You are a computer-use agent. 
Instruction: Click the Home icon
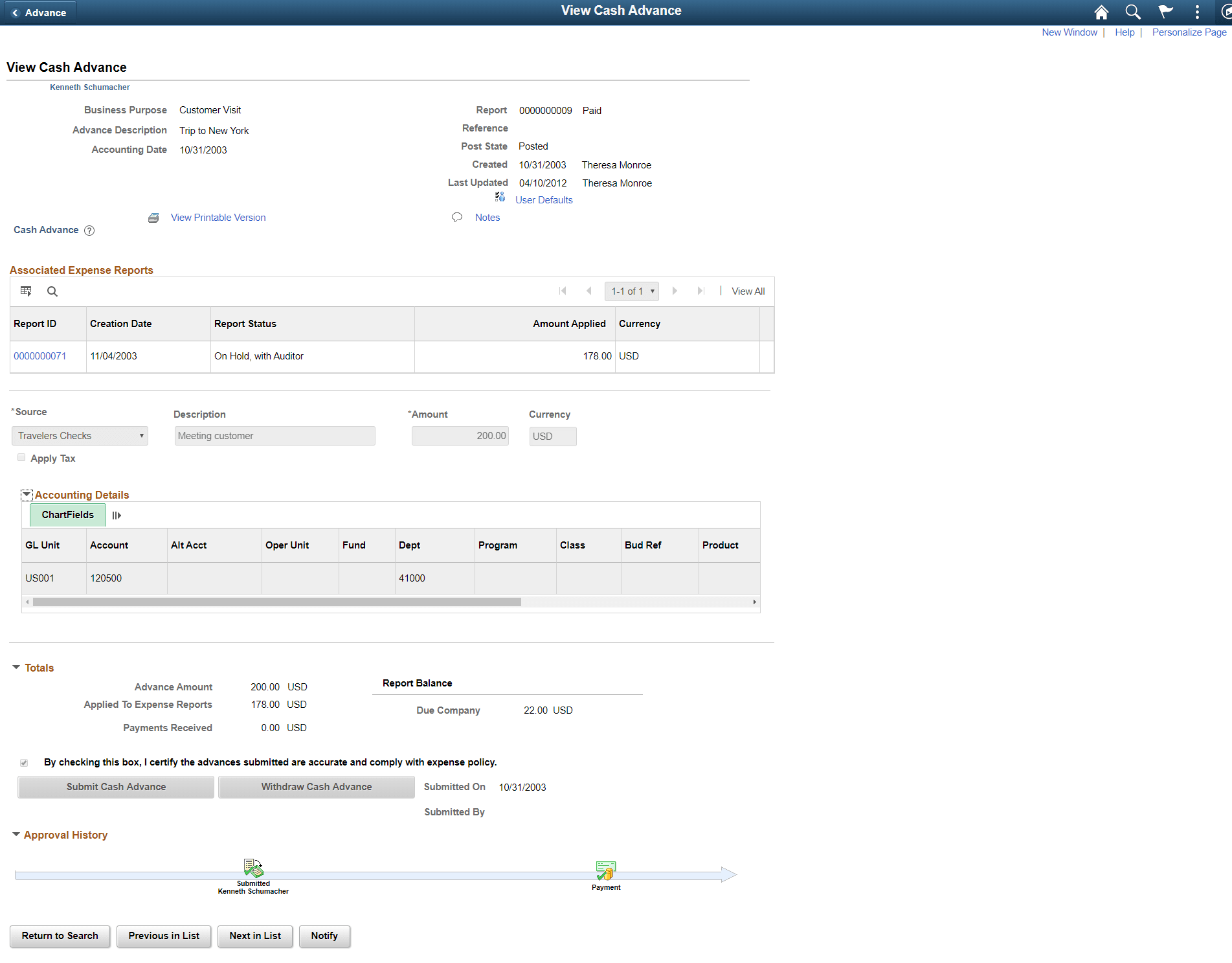[1101, 12]
